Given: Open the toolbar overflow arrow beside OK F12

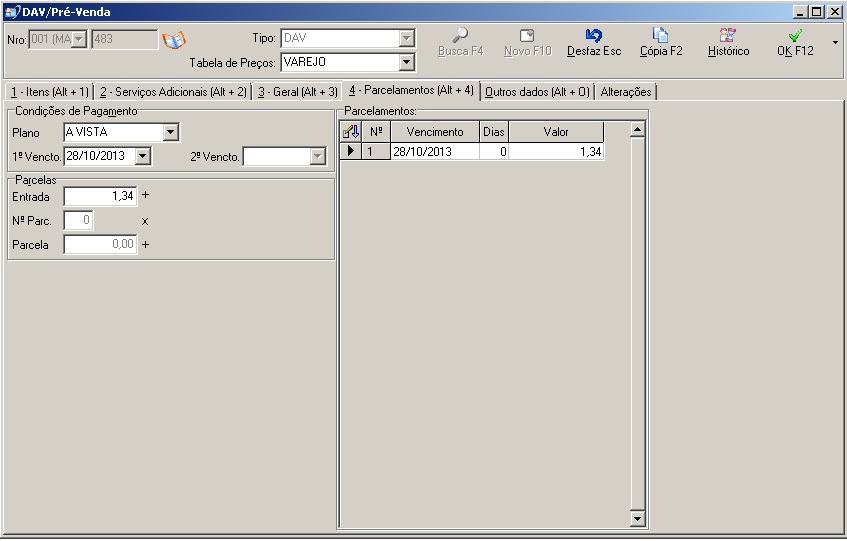Looking at the screenshot, I should coord(835,43).
